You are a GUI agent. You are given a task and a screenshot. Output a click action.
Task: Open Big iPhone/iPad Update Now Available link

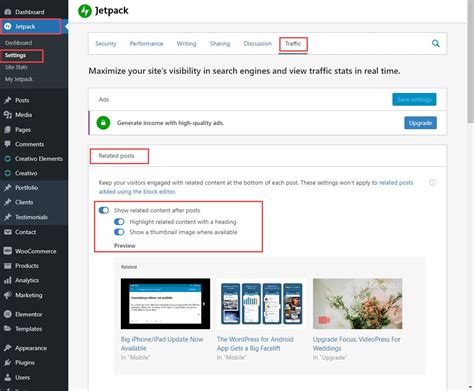(162, 344)
